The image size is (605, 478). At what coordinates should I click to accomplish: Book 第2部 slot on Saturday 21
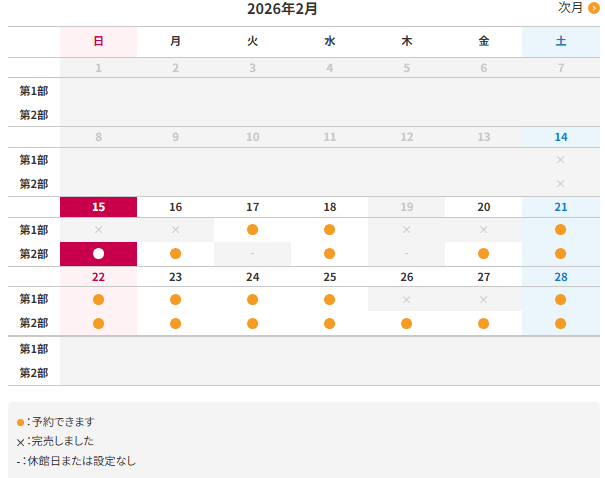pos(560,253)
